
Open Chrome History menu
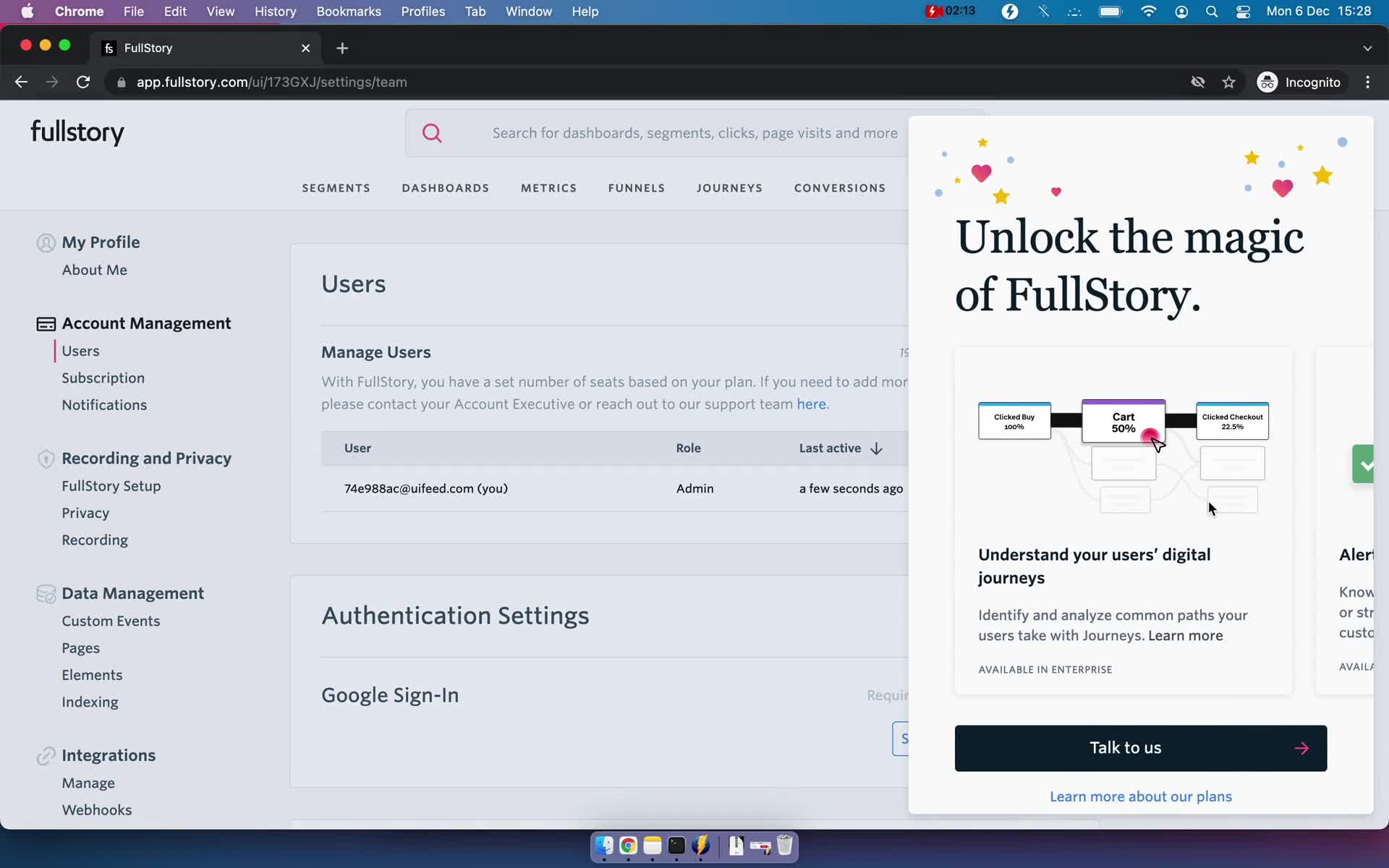pyautogui.click(x=275, y=12)
